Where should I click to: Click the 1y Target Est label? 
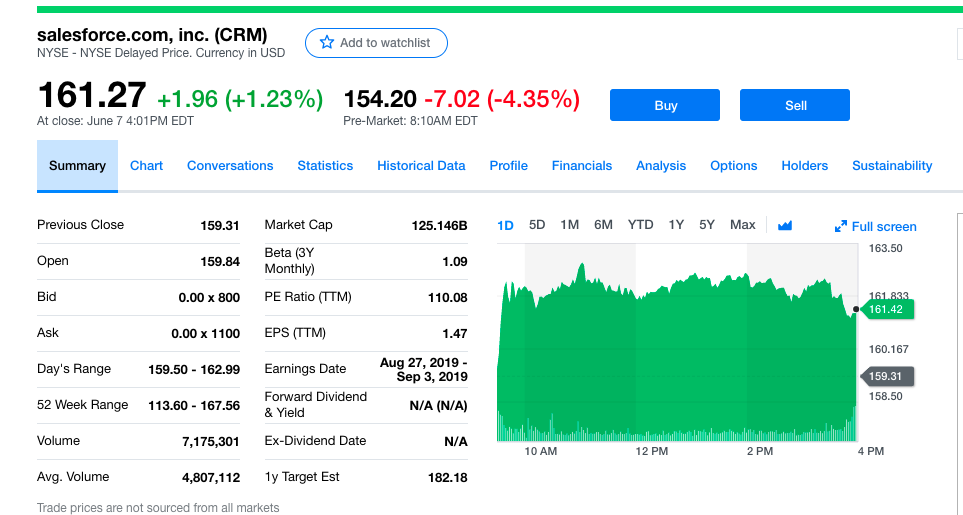point(302,477)
